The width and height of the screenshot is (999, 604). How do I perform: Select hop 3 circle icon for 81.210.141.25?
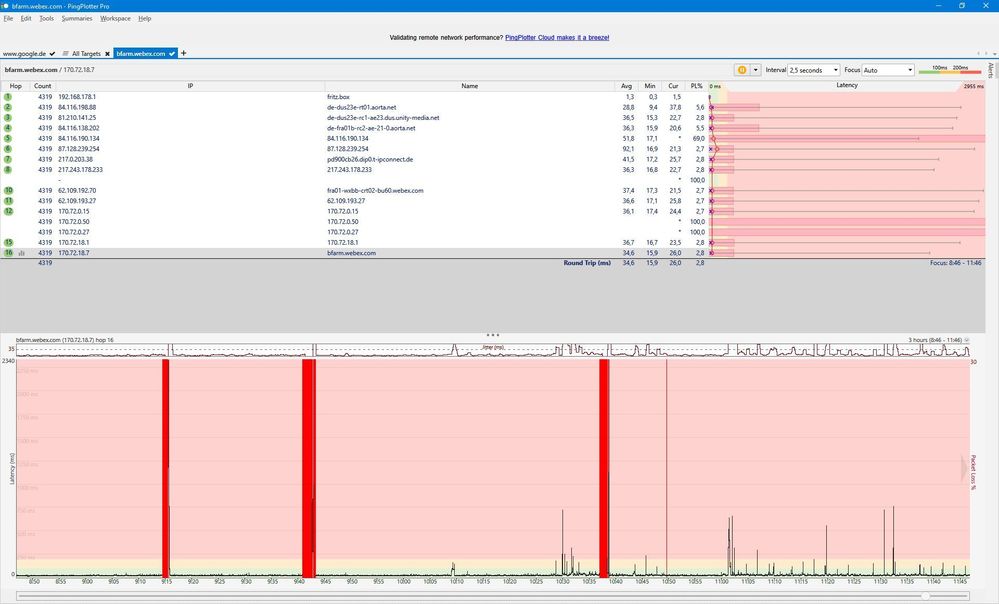click(8, 117)
